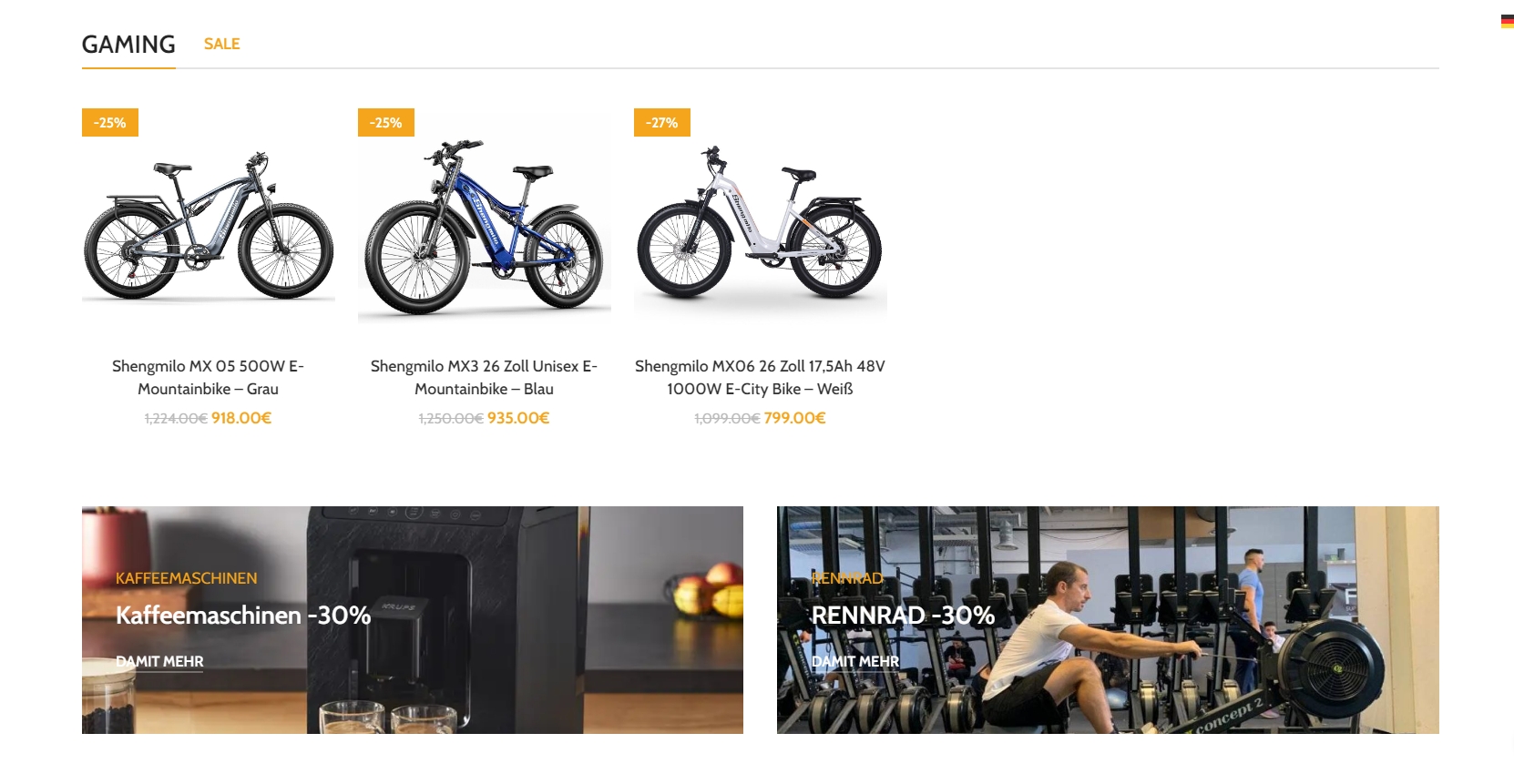Click the RENNRAD -30% banner heading
Viewport: 1514px width, 784px height.
[x=903, y=616]
